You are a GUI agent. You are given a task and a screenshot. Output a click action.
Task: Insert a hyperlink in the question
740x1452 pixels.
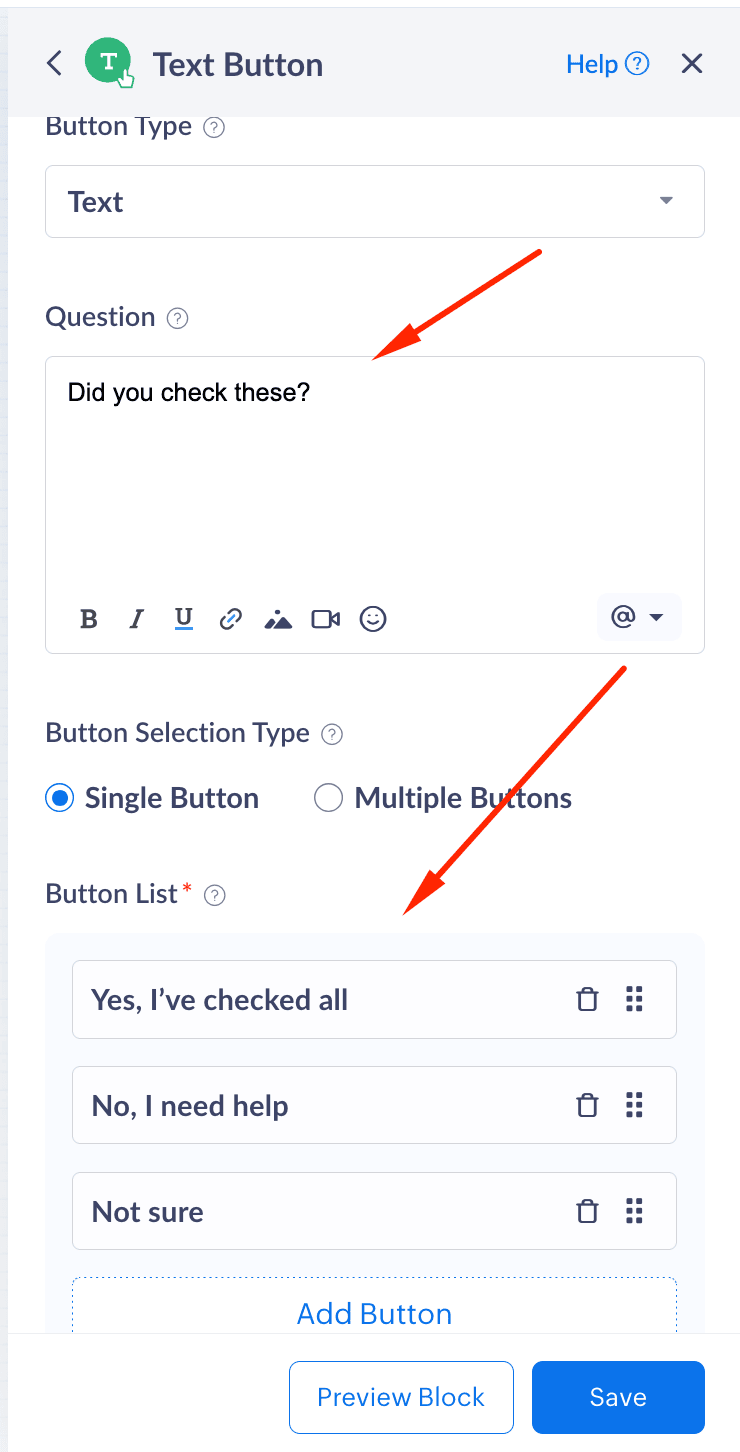[x=231, y=619]
